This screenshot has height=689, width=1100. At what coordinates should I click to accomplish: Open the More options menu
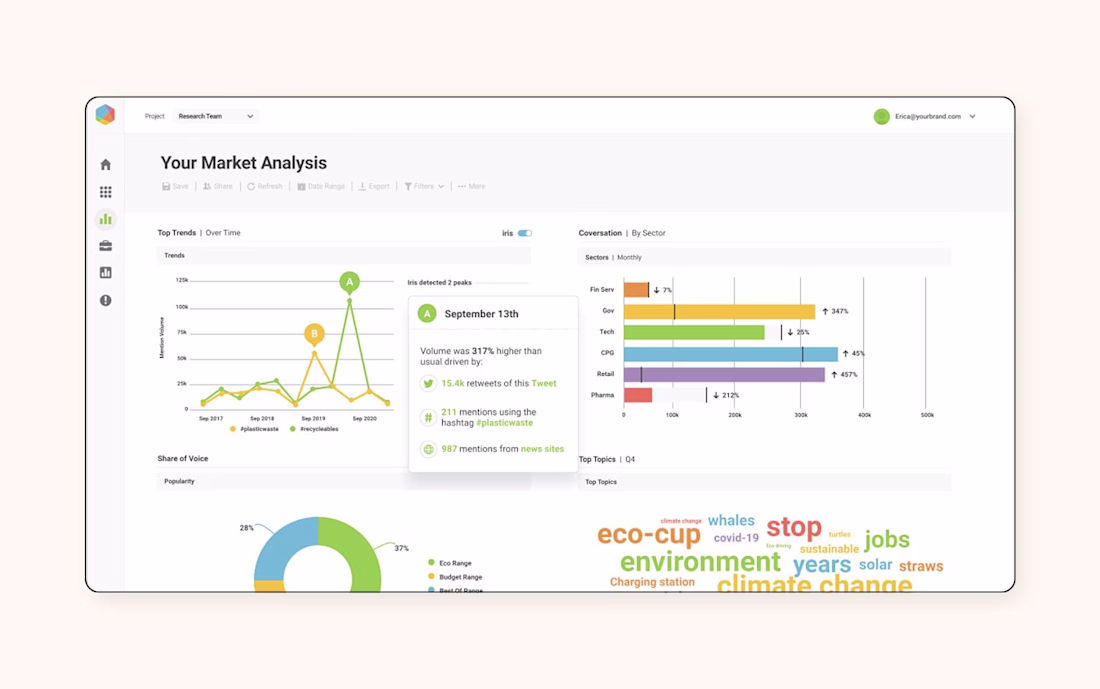coord(471,187)
